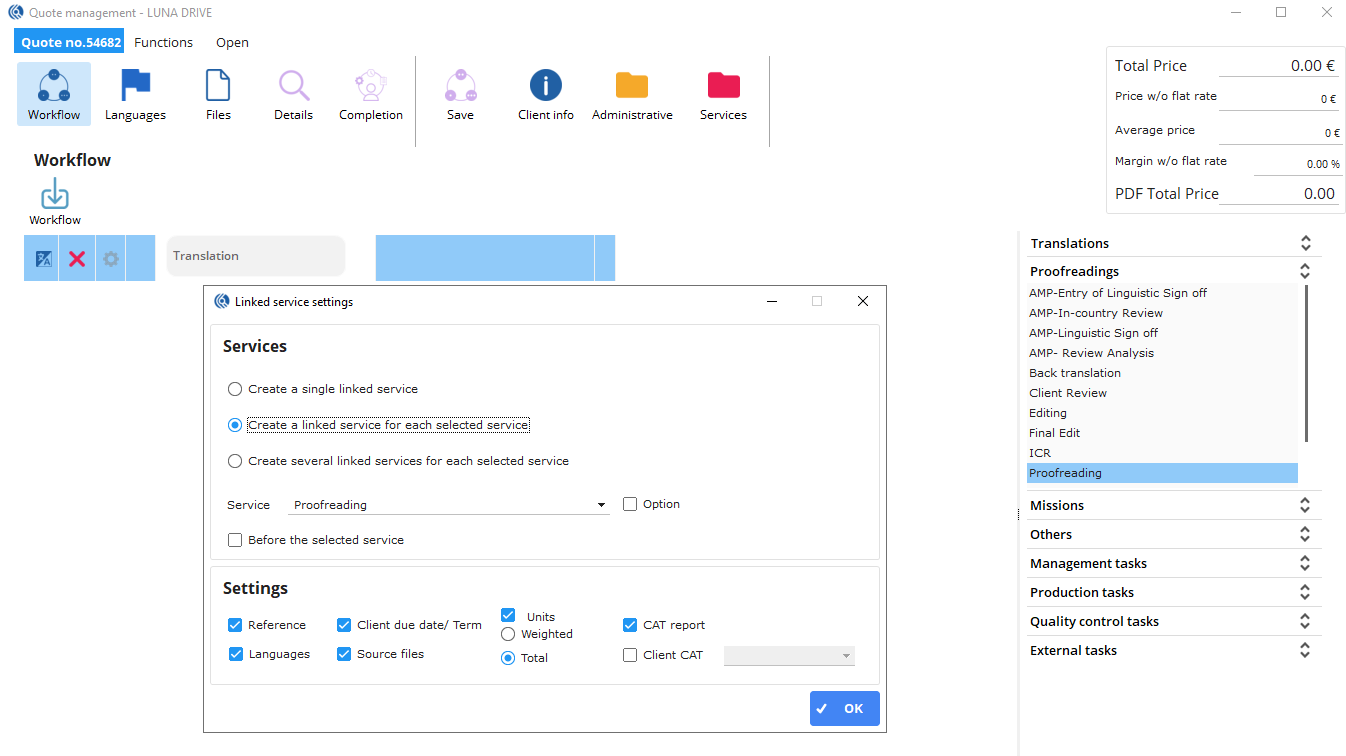Open the Service dropdown showing Proofreading
The width and height of the screenshot is (1346, 756).
448,505
